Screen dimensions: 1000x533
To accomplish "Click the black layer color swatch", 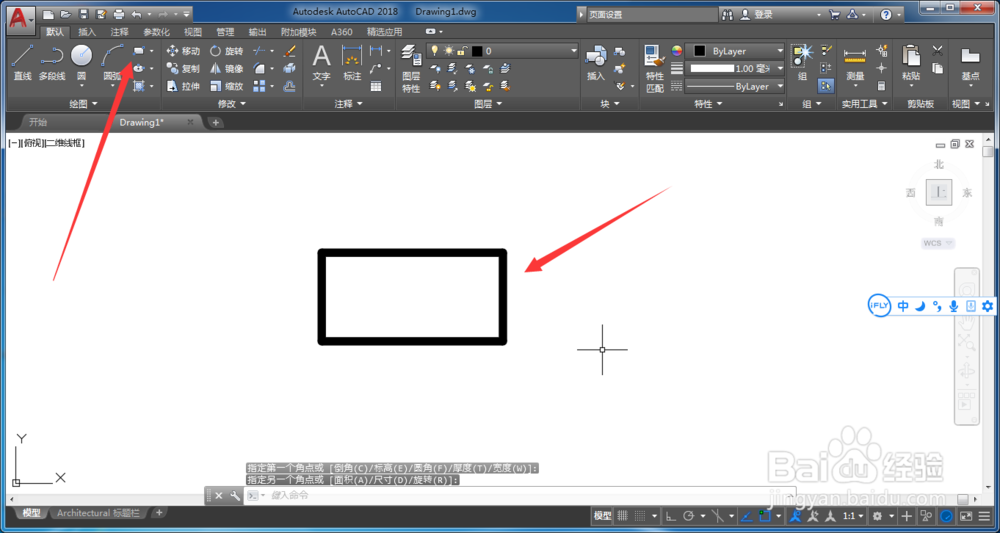I will [476, 51].
